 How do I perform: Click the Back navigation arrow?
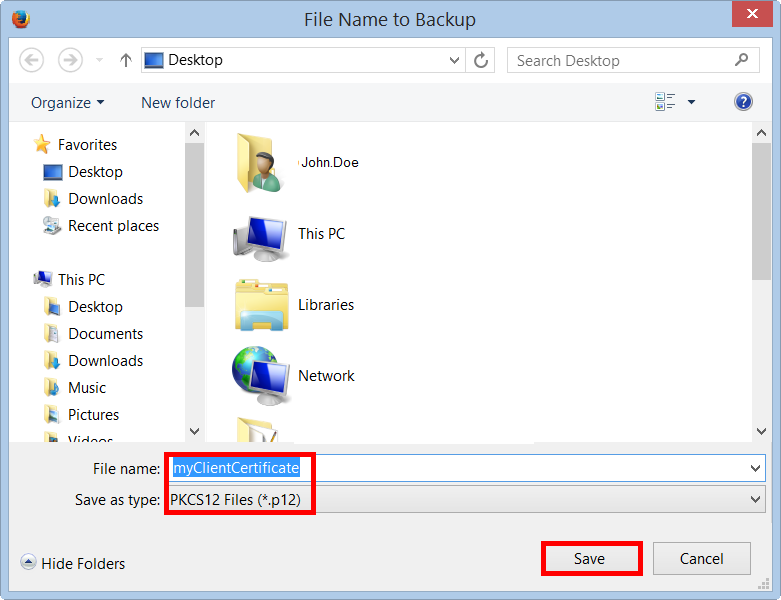tap(32, 60)
